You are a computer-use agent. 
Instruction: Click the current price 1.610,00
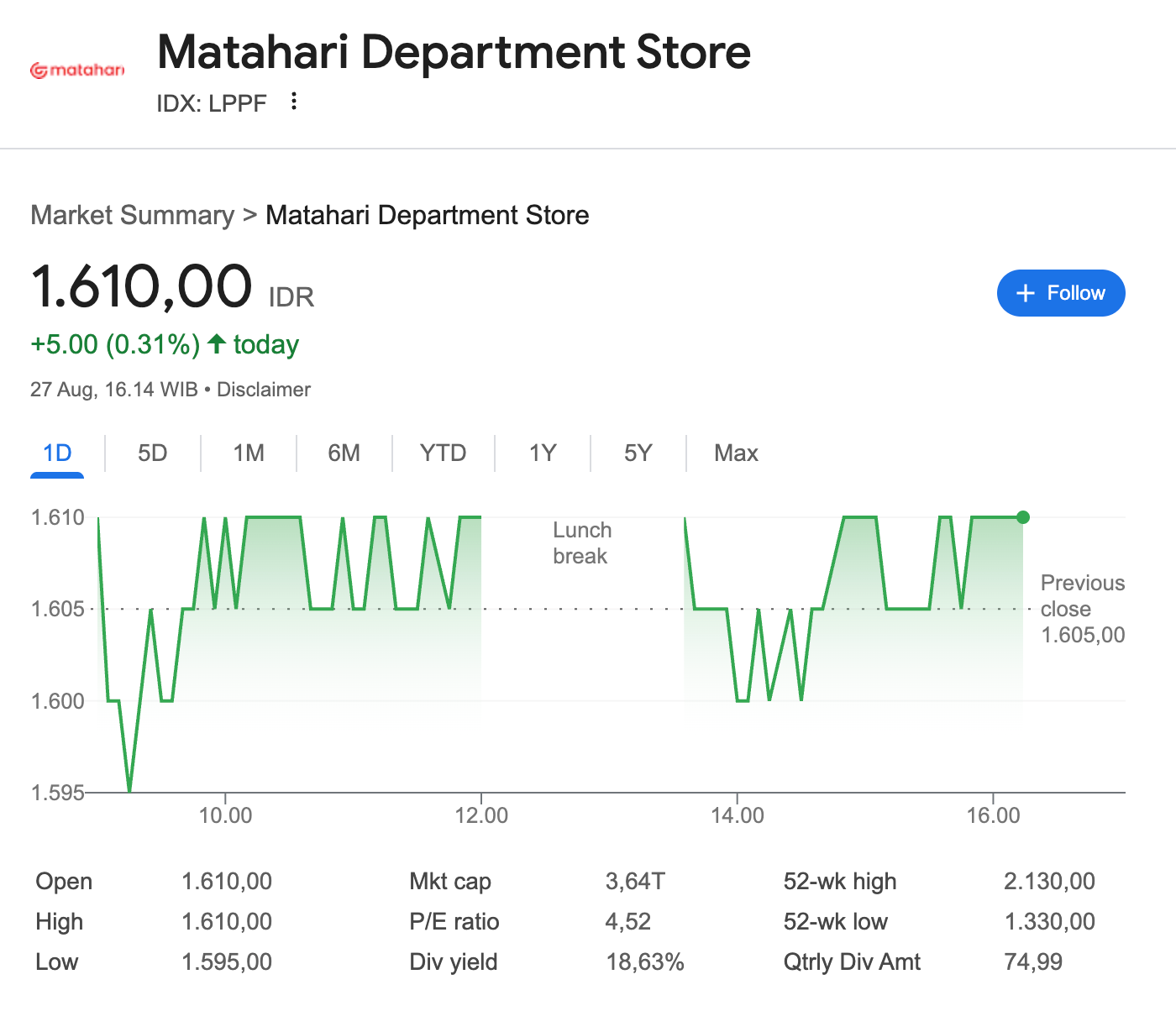tap(141, 286)
